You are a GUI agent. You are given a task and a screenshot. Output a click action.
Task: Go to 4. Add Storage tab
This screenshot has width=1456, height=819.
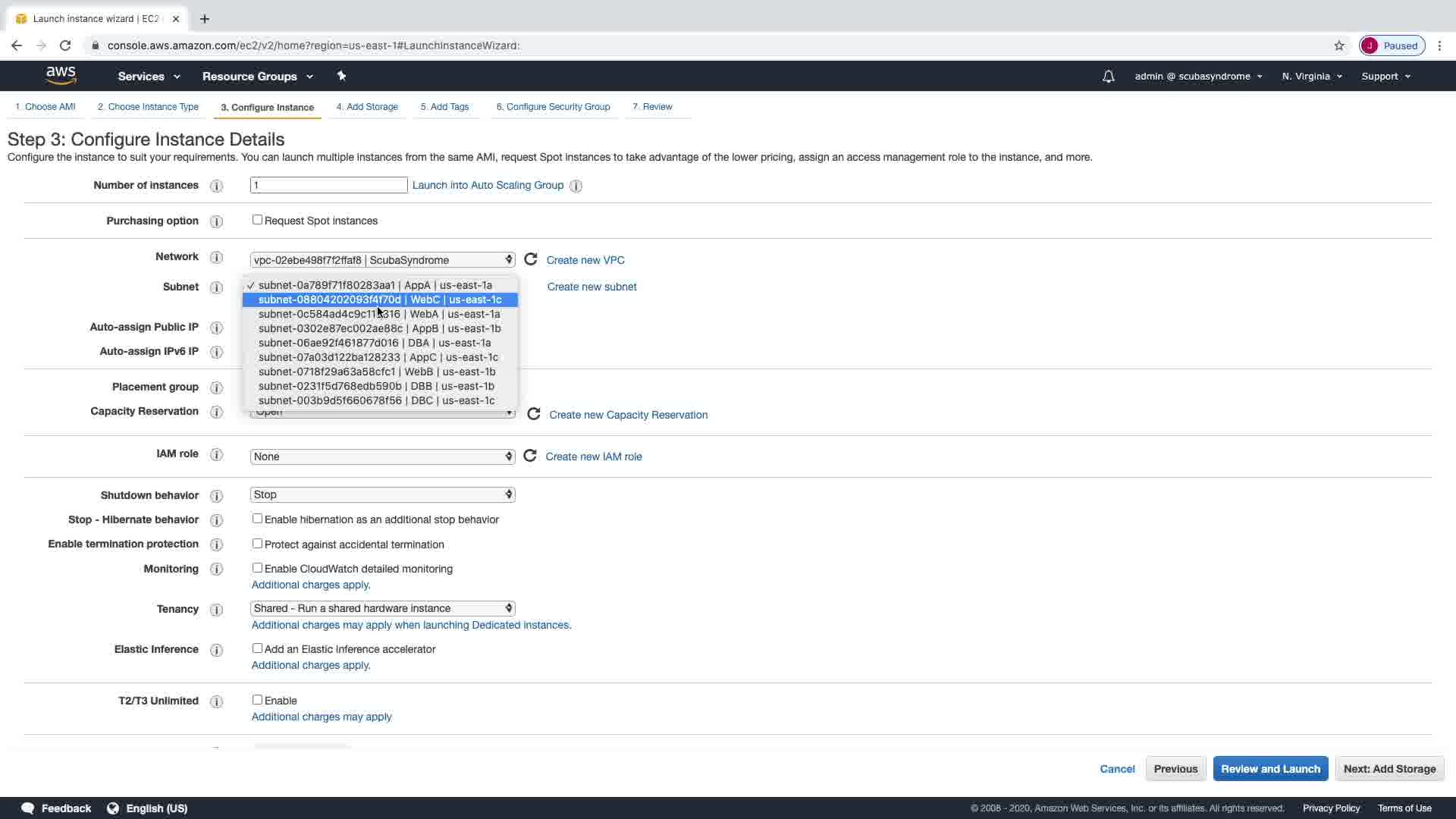(x=367, y=107)
